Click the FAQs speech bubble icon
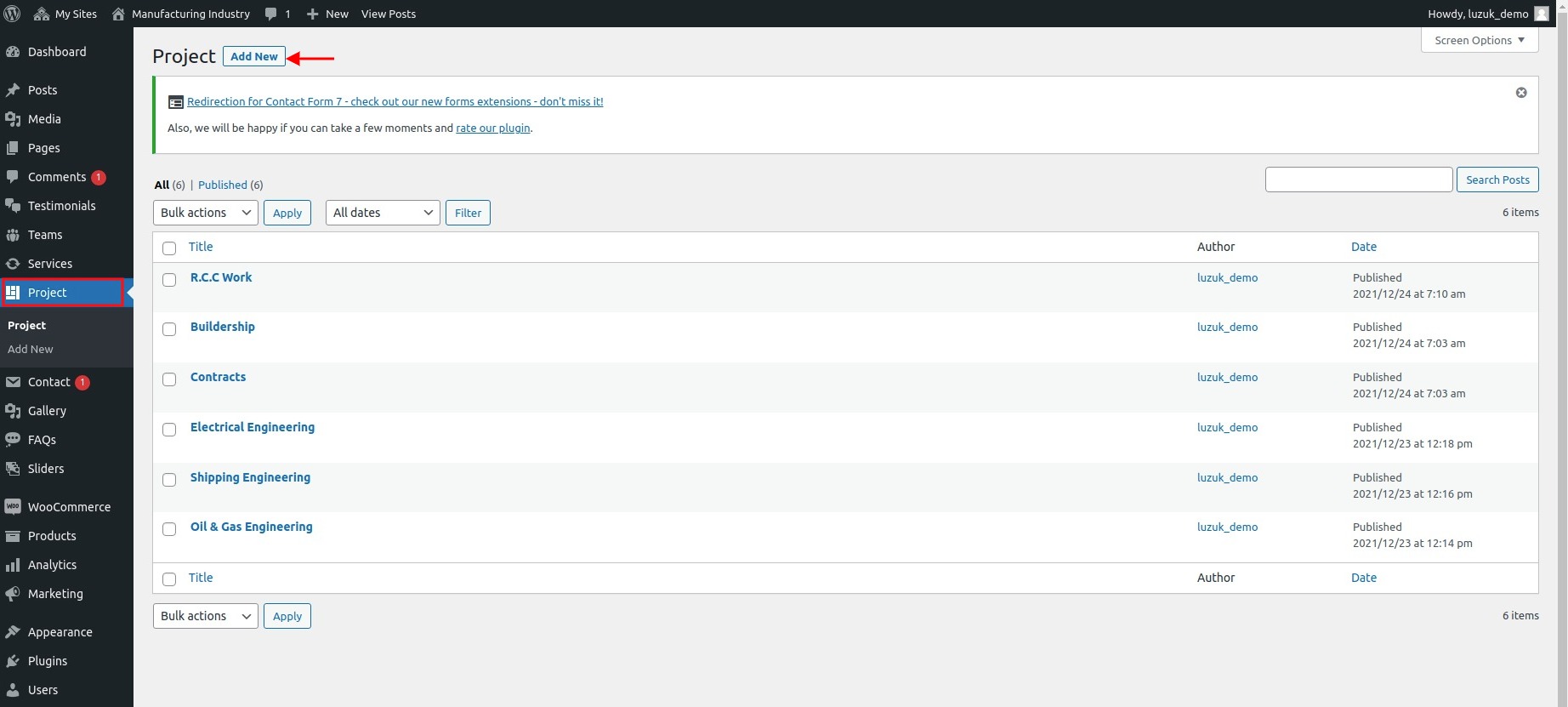Image resolution: width=1568 pixels, height=707 pixels. 13,440
